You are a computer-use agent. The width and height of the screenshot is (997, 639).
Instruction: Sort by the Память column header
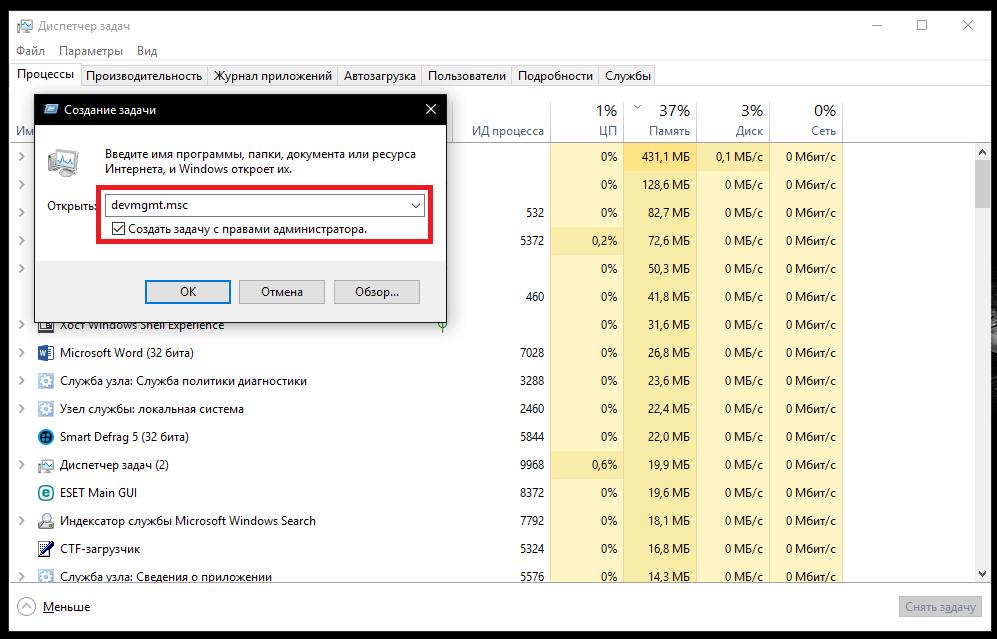coord(661,120)
